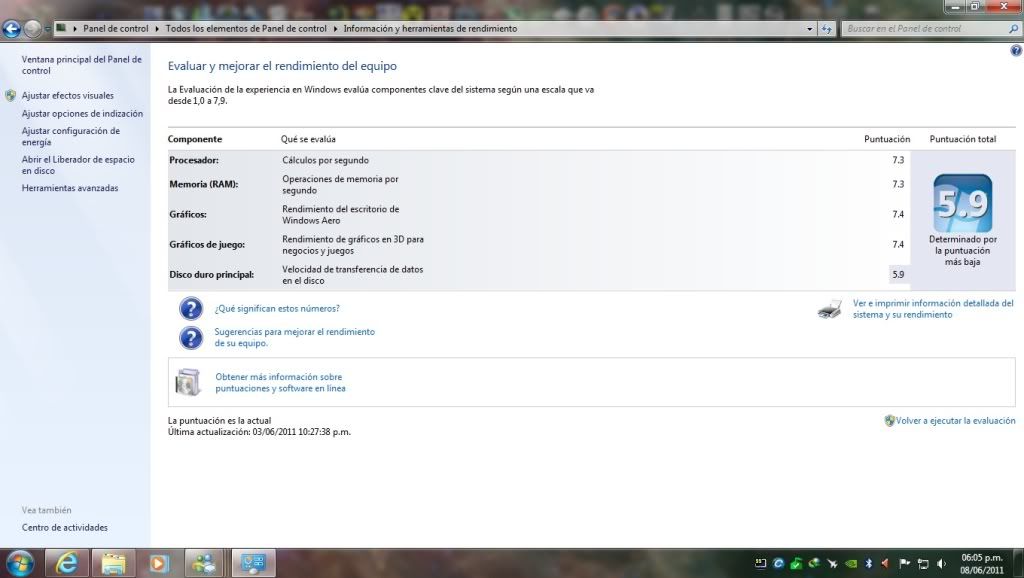The image size is (1024, 578).
Task: Click the 7.3 score in Procesador row
Action: [x=898, y=160]
